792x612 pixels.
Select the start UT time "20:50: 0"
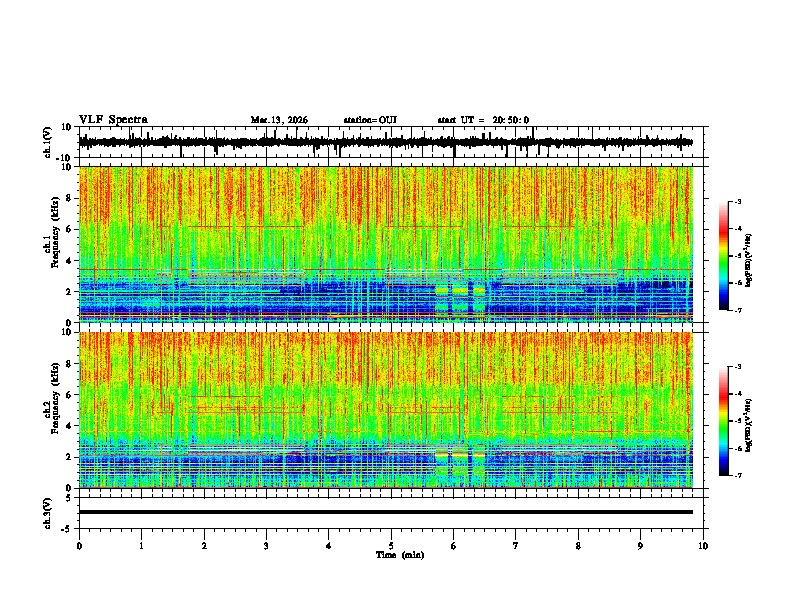pos(511,120)
